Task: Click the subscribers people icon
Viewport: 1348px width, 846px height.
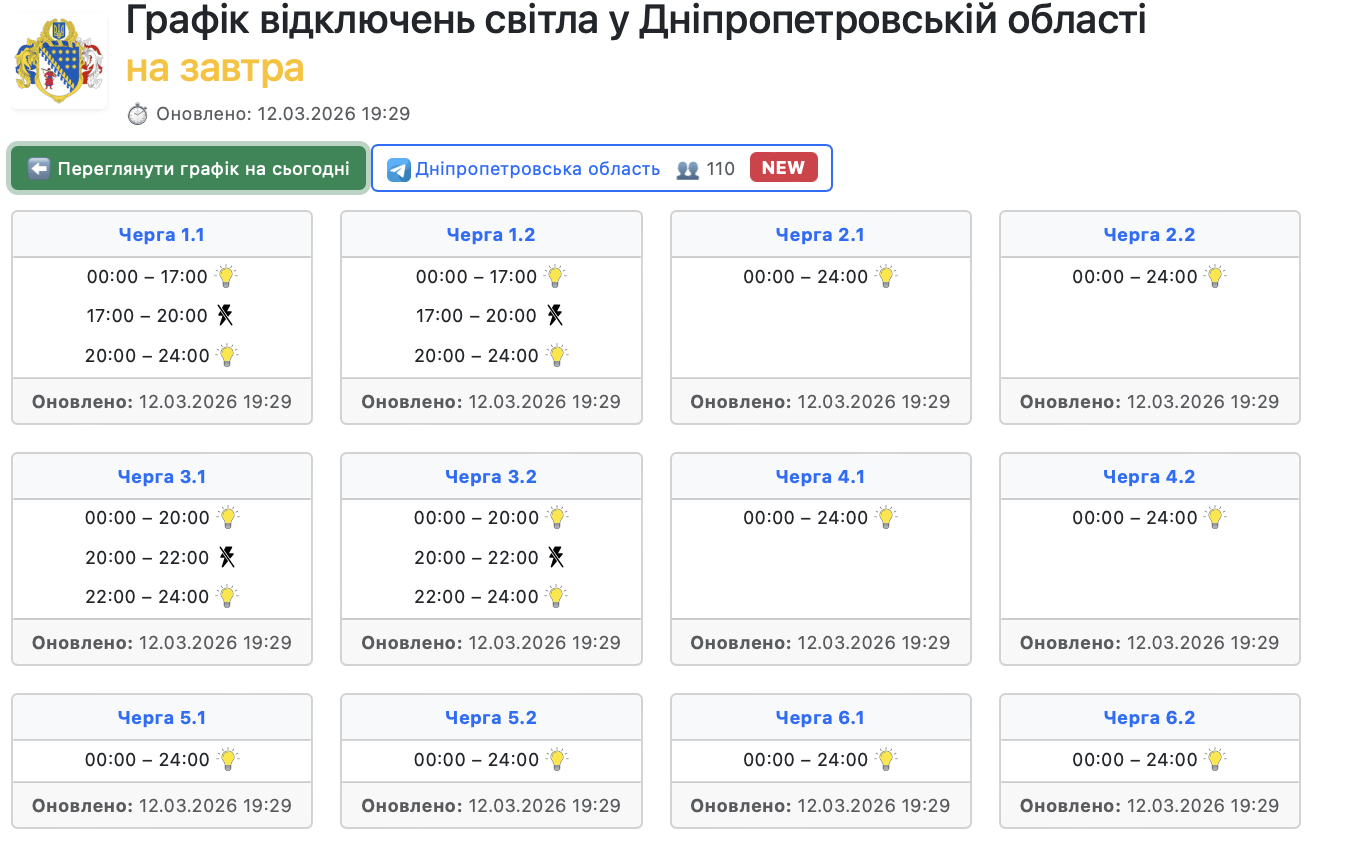Action: click(687, 169)
